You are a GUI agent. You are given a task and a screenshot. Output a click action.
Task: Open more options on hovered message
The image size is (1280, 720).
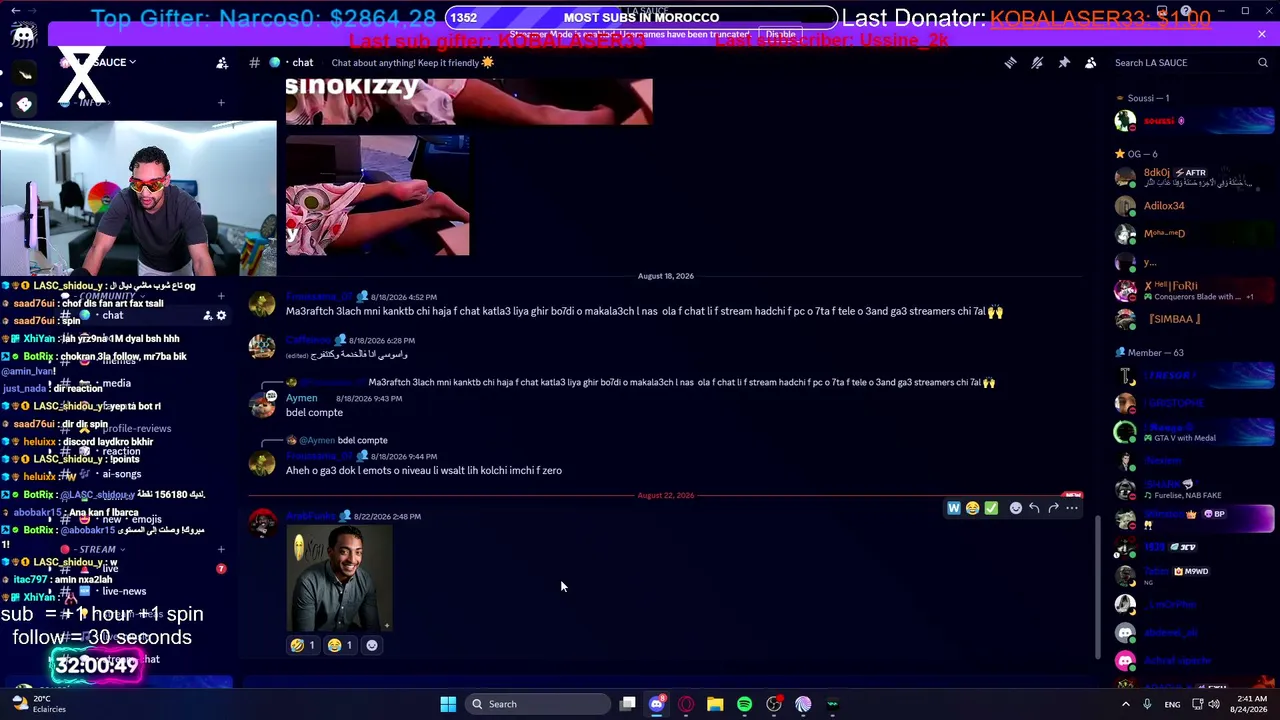pyautogui.click(x=1072, y=508)
